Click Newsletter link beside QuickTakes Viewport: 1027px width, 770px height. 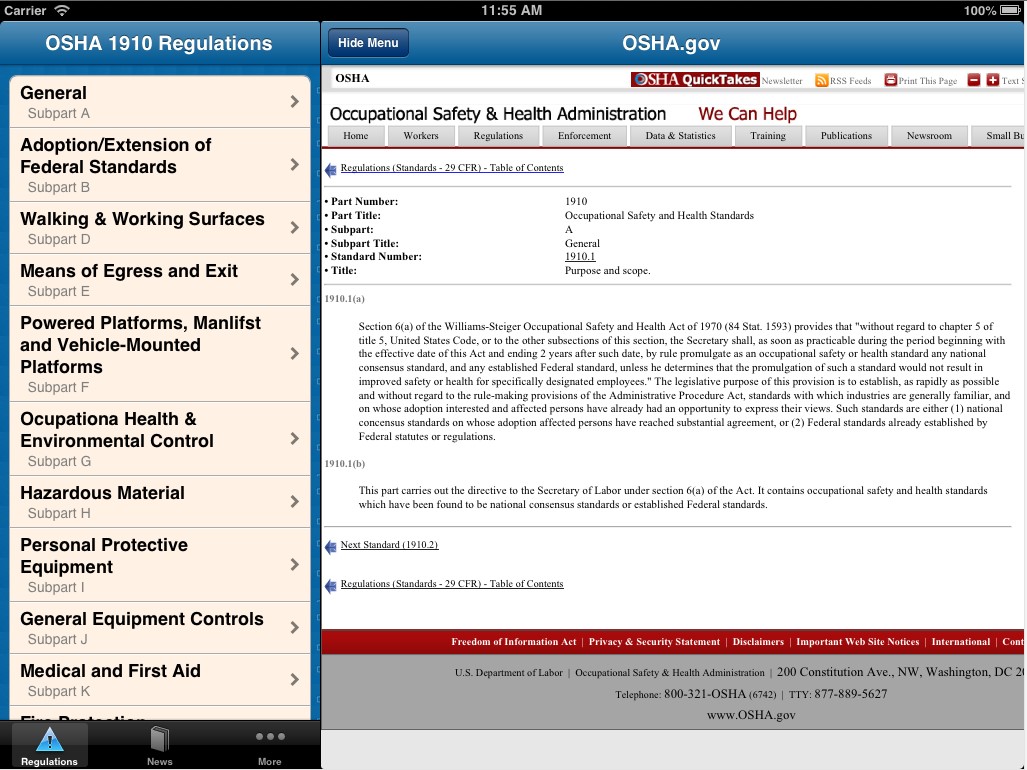[782, 81]
